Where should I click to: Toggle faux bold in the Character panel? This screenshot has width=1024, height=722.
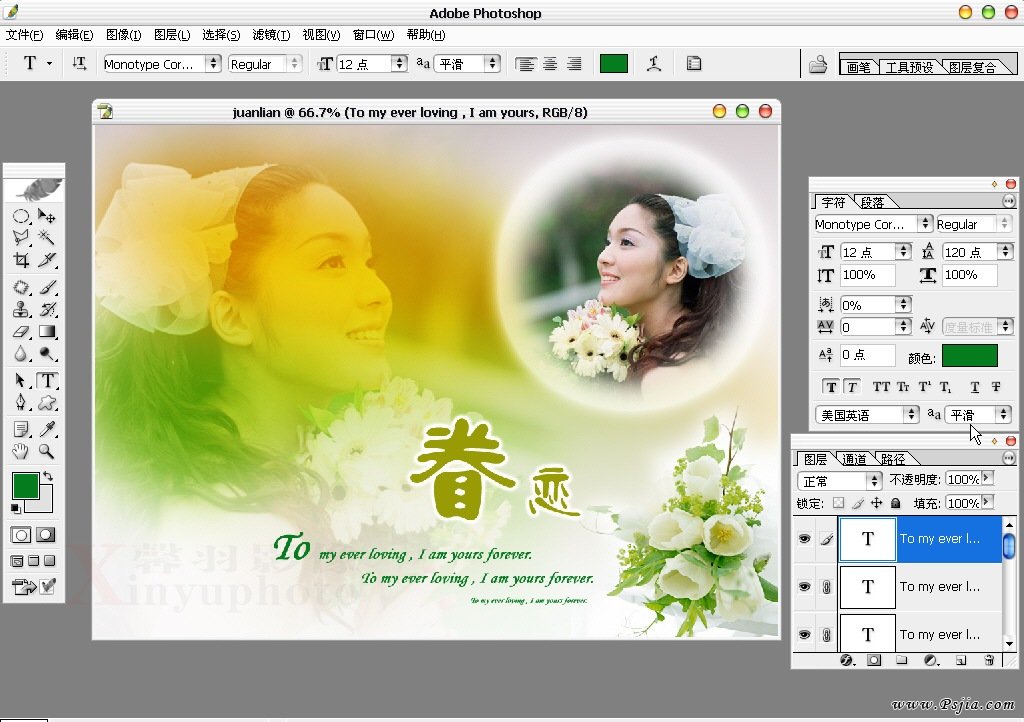(831, 387)
